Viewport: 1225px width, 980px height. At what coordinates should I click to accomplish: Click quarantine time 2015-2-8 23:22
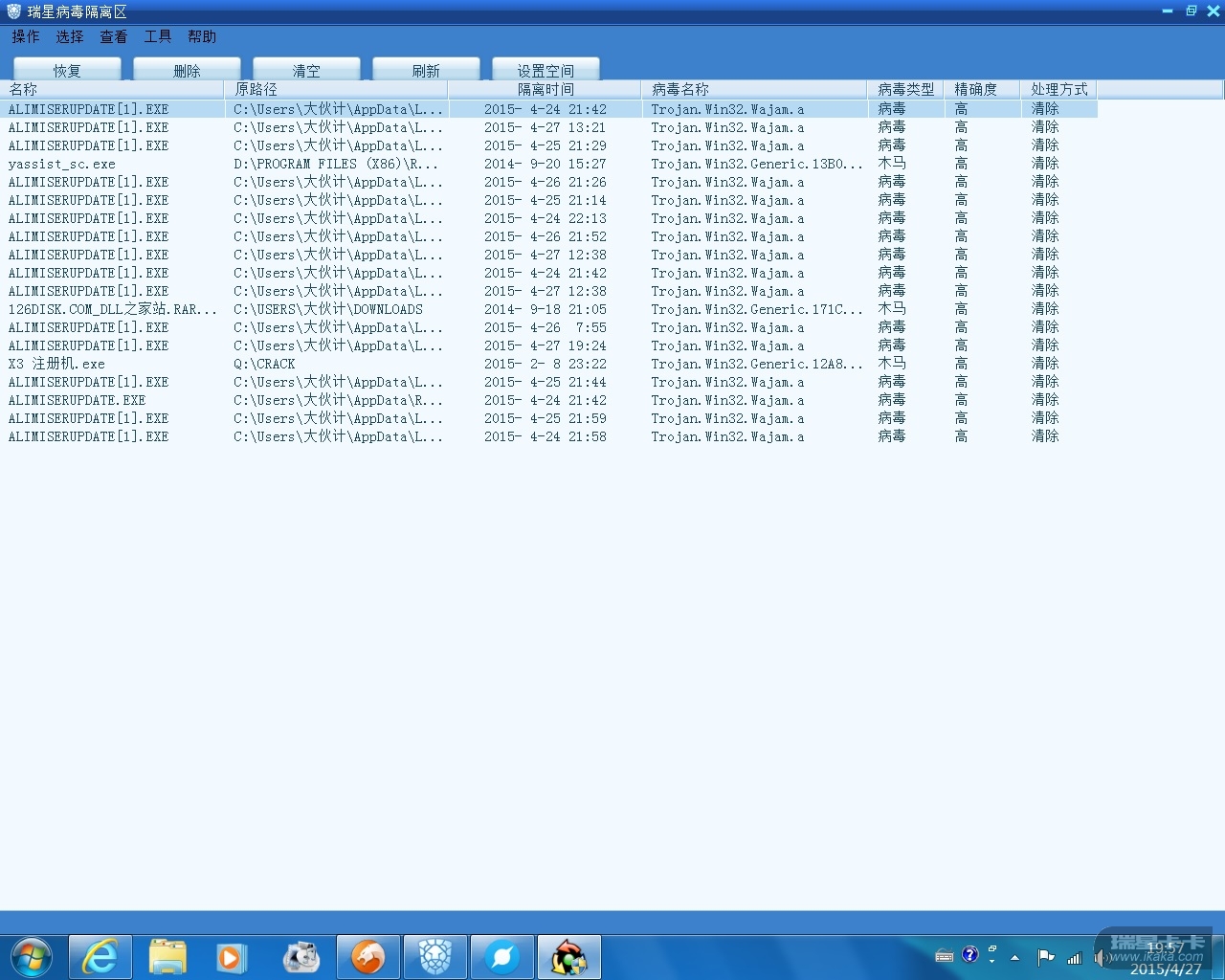tap(546, 364)
